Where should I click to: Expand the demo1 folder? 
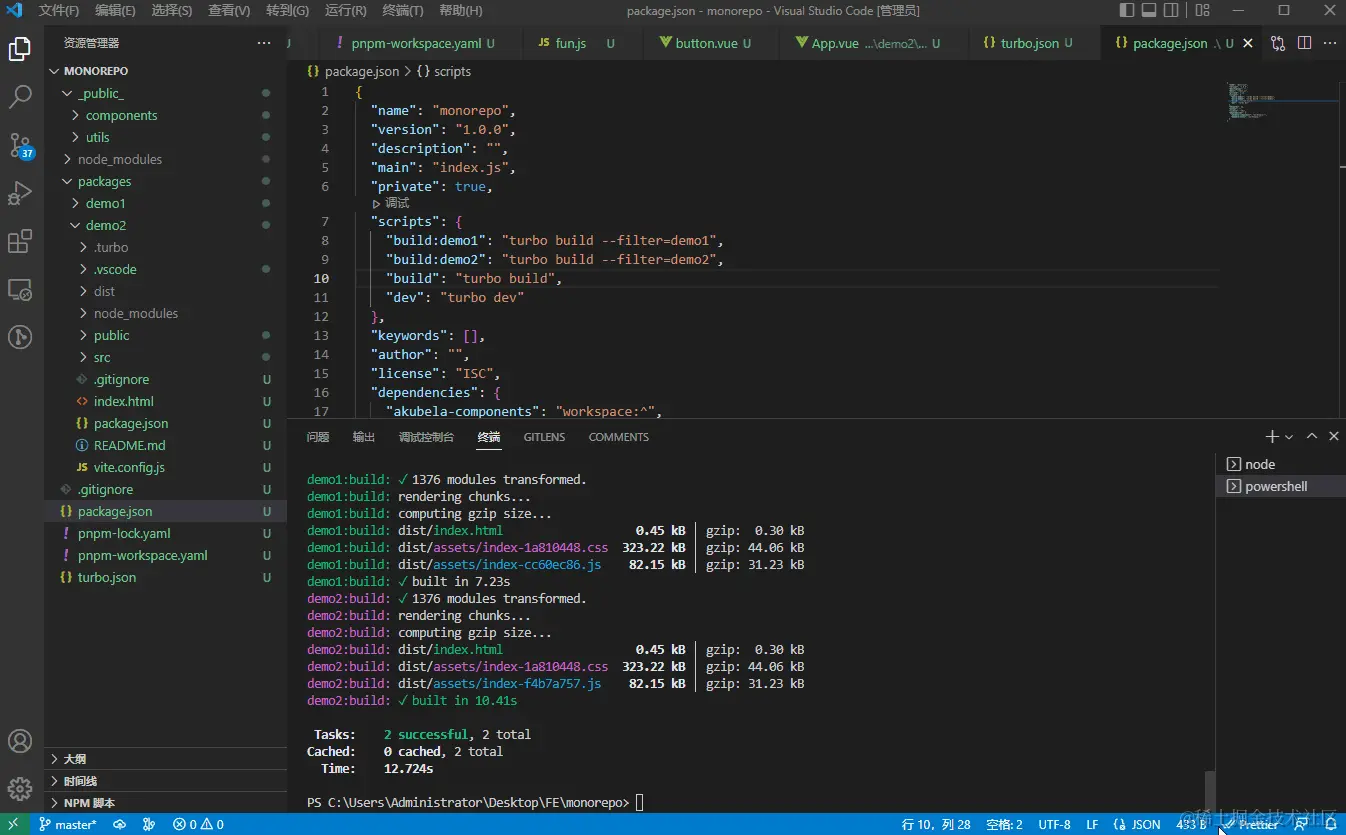click(105, 203)
